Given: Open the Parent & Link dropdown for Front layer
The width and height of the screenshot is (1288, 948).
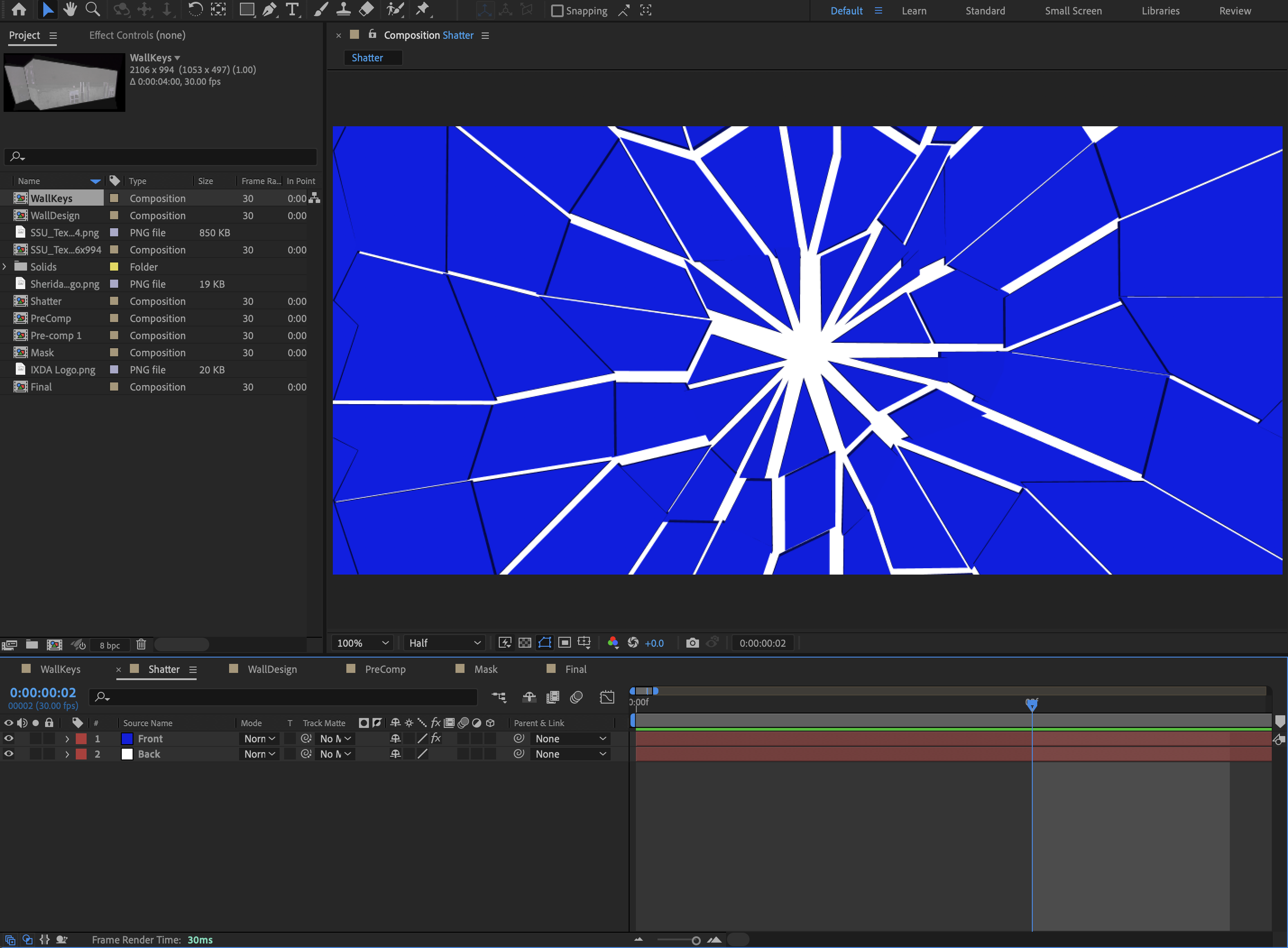Looking at the screenshot, I should pos(570,739).
